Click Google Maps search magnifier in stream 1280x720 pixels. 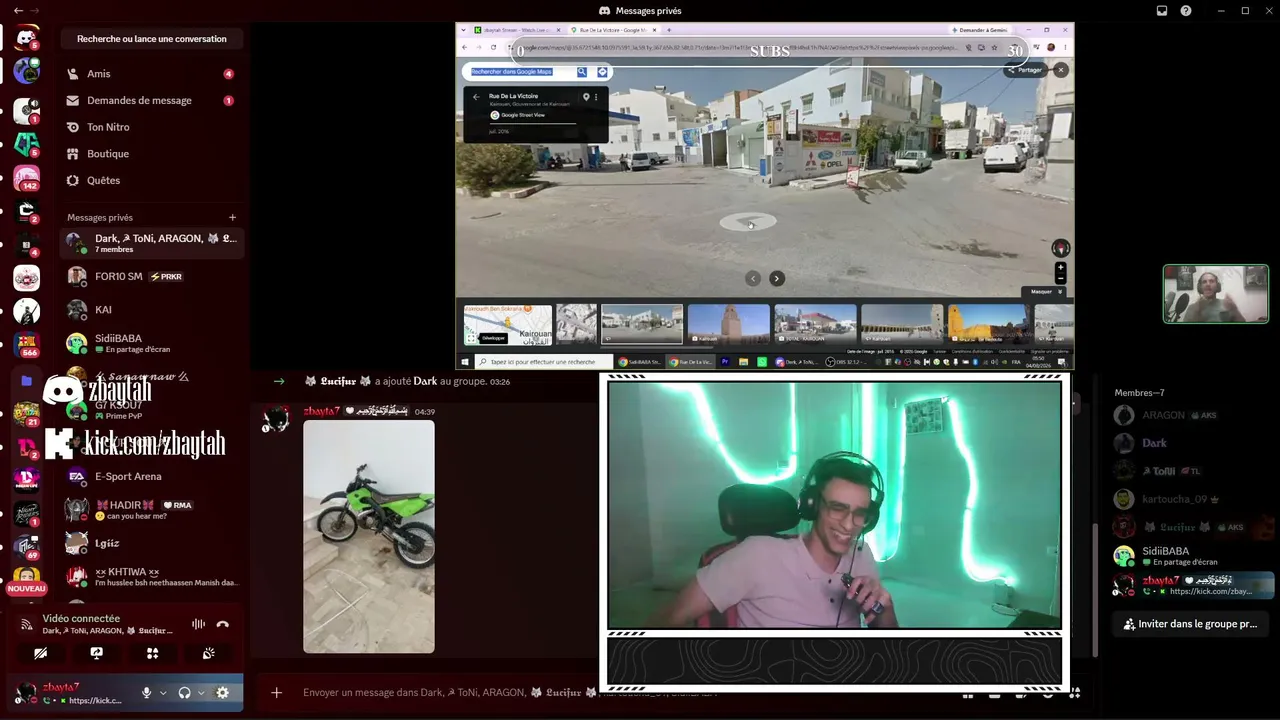coord(582,72)
